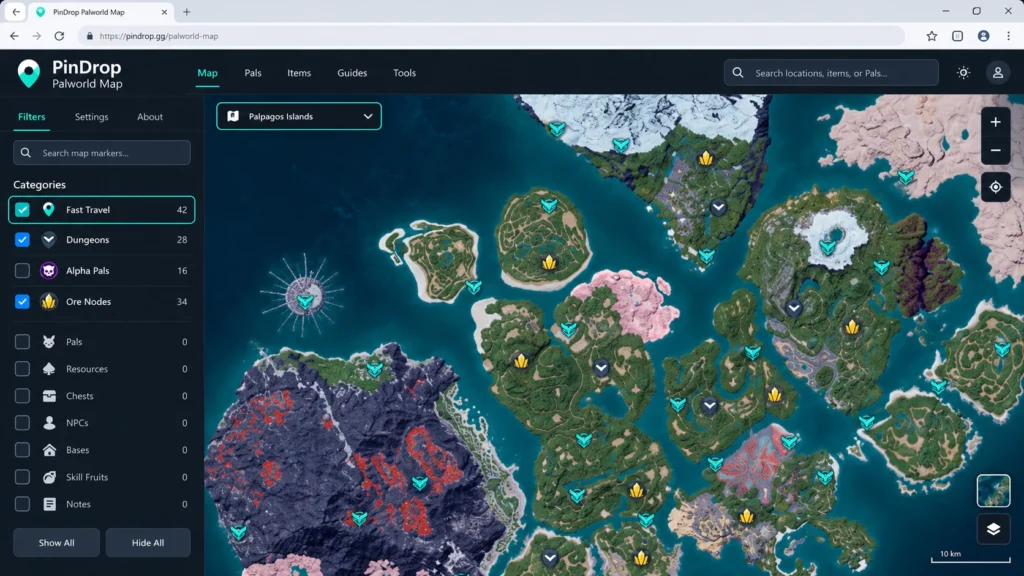Click the Resources tree icon
This screenshot has height=576, width=1024.
pyautogui.click(x=49, y=369)
